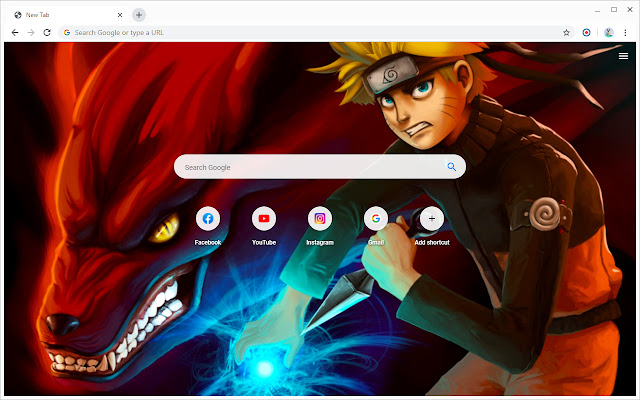
Task: Open the Gmail shortcut
Action: [376, 219]
